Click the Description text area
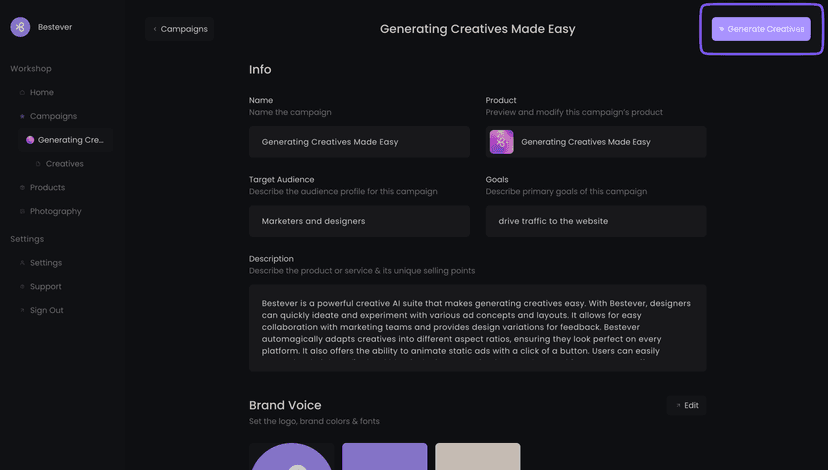The image size is (828, 470). pos(477,327)
